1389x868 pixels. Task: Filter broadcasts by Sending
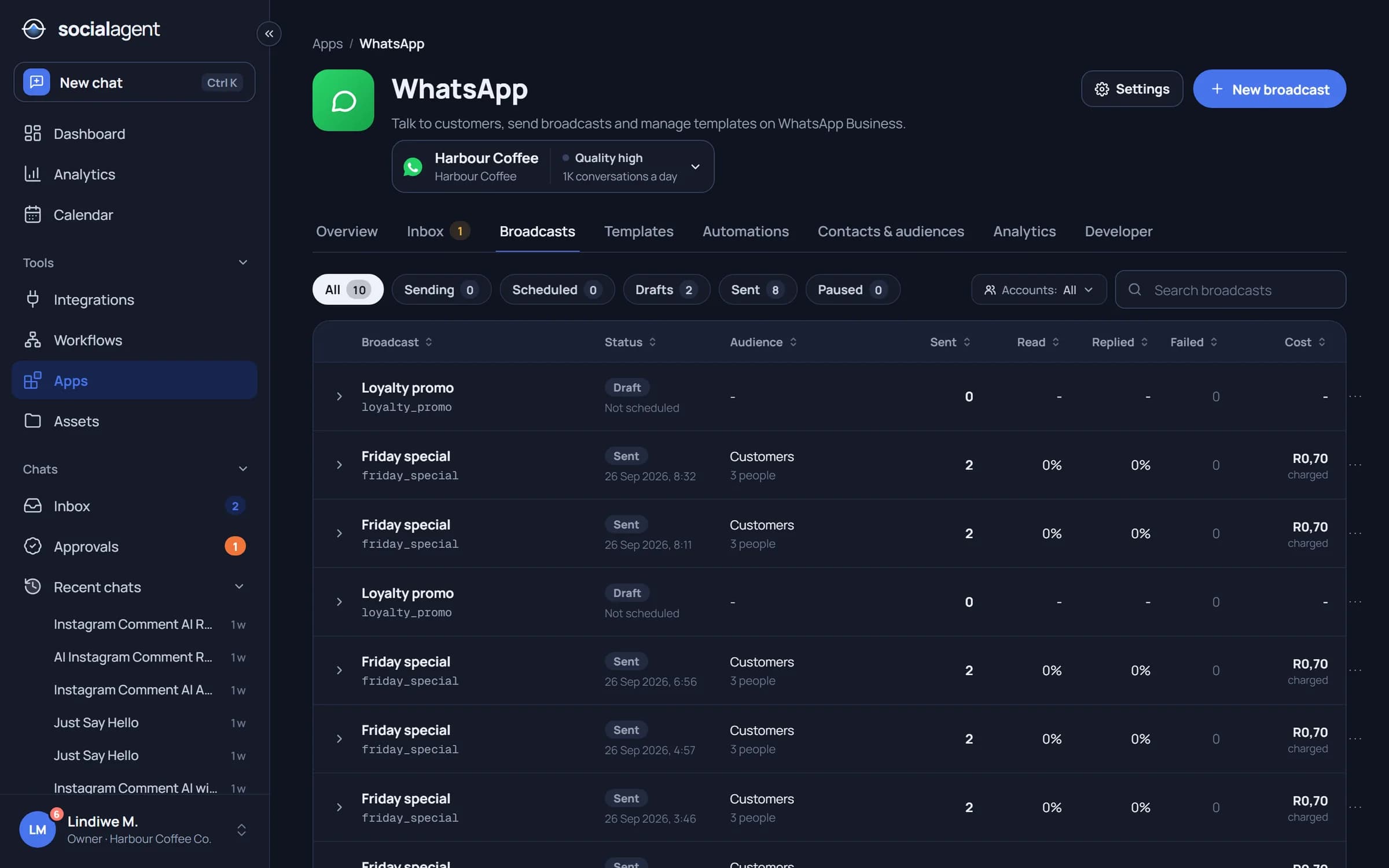tap(441, 289)
